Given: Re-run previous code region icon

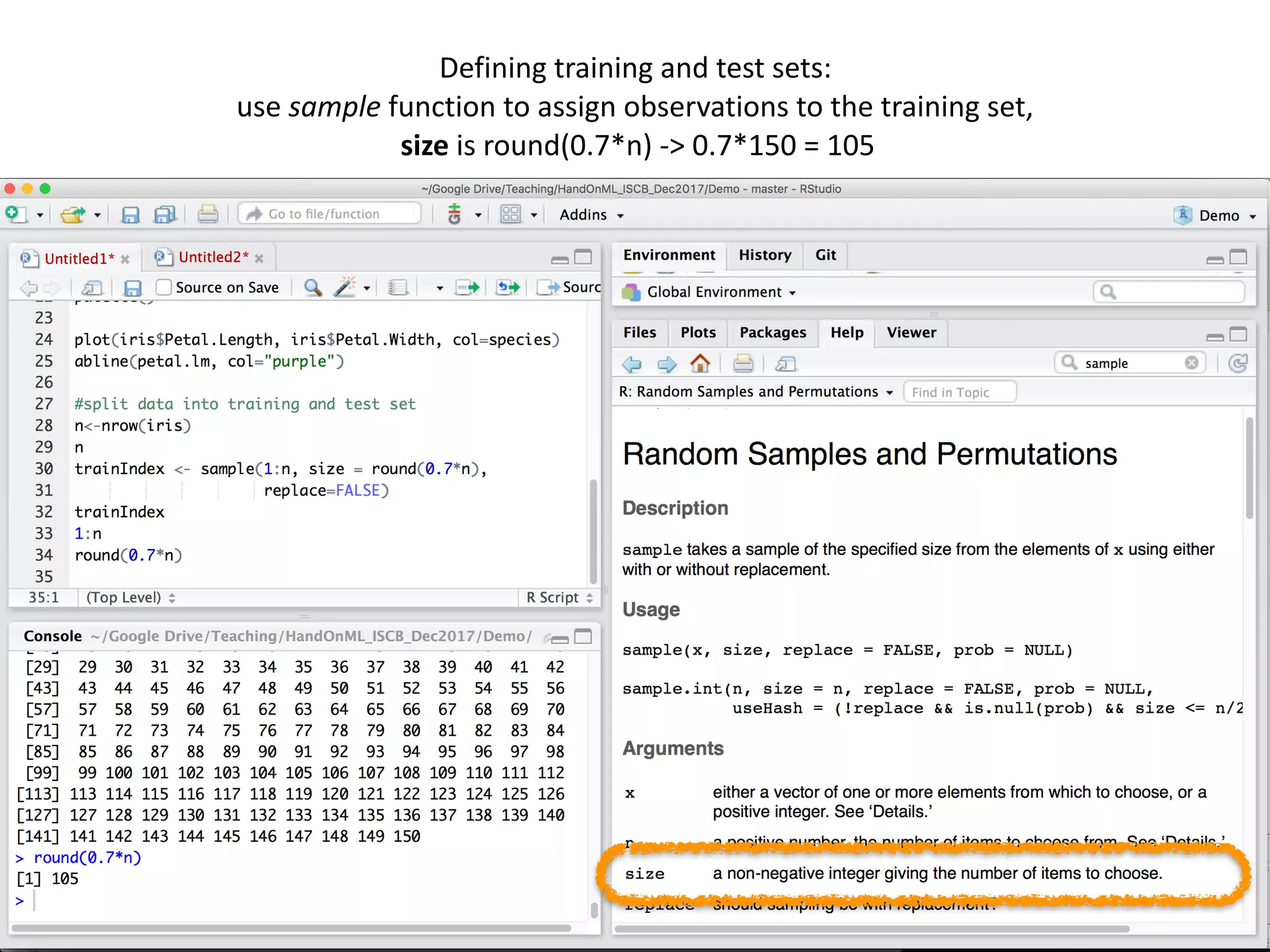Looking at the screenshot, I should point(508,287).
